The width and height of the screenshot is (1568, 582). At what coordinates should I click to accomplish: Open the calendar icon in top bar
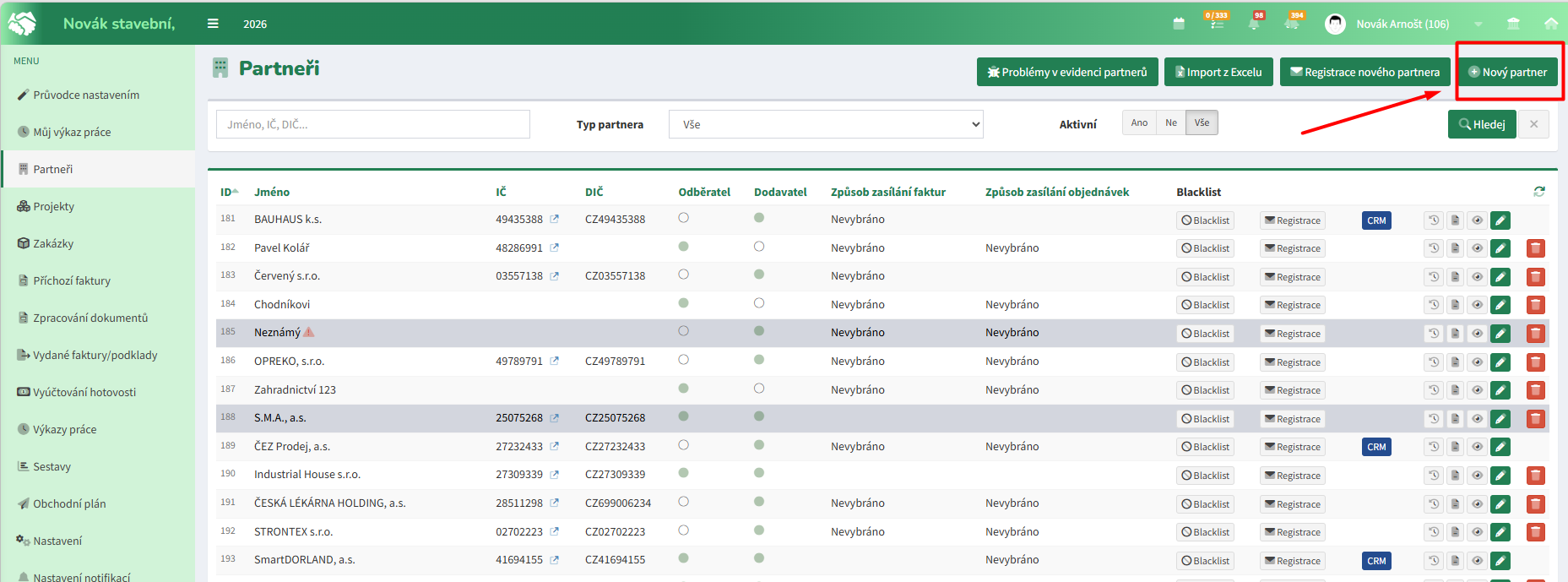1179,24
